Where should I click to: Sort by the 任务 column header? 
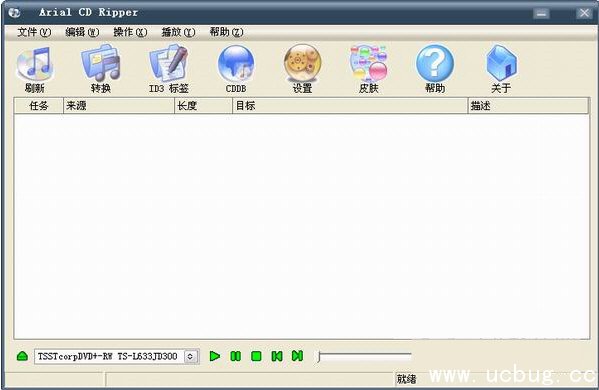point(39,106)
